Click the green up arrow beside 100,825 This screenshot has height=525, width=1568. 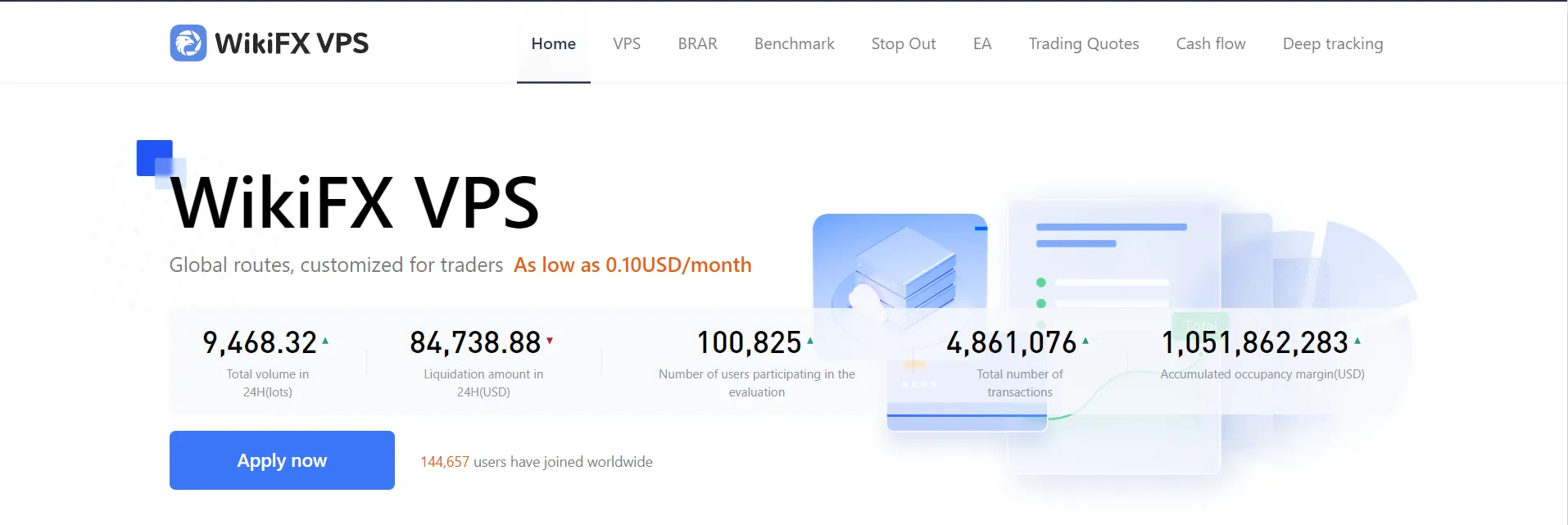pyautogui.click(x=810, y=341)
